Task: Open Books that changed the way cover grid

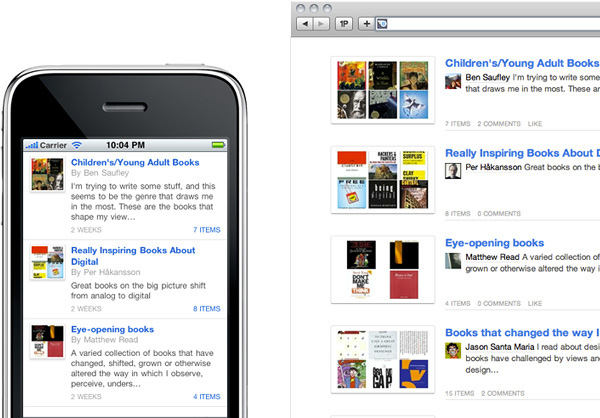Action: 383,359
